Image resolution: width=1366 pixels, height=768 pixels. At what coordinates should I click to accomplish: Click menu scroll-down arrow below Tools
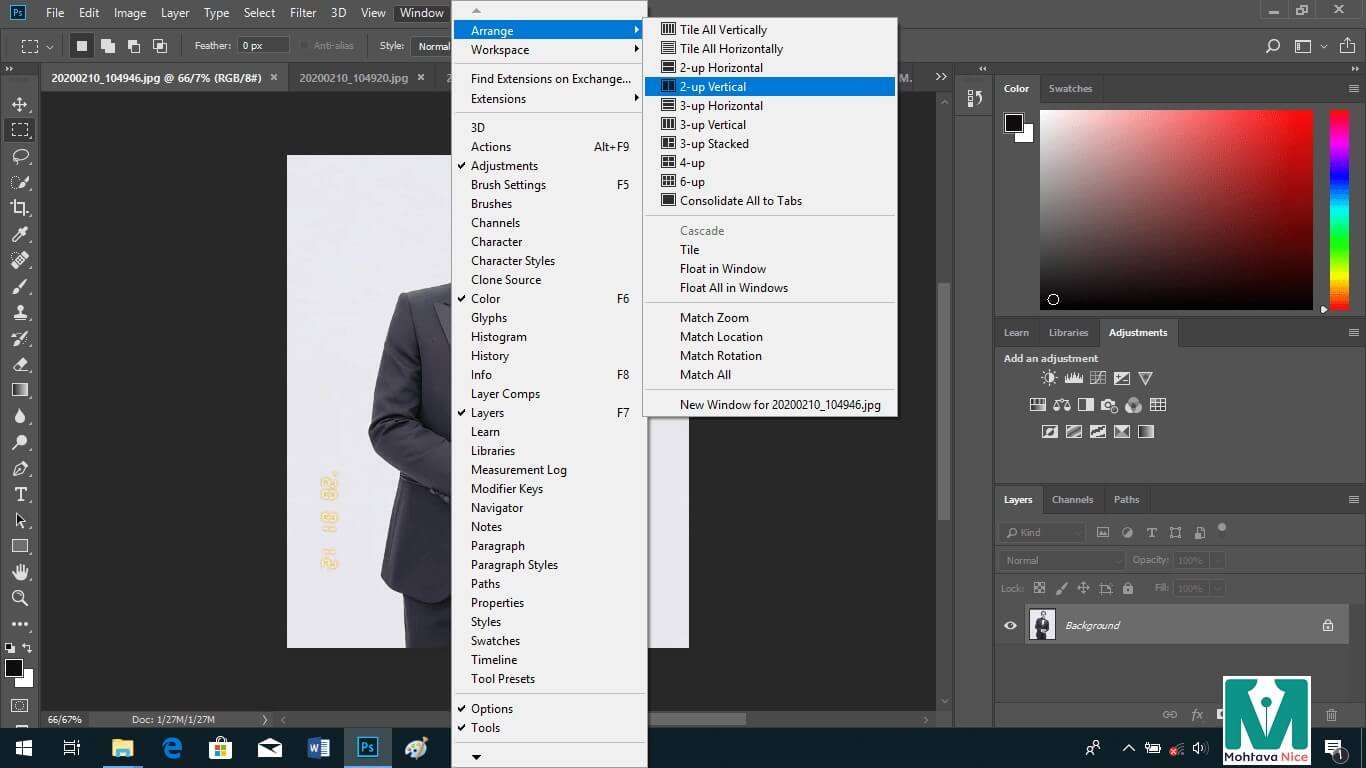[x=476, y=757]
